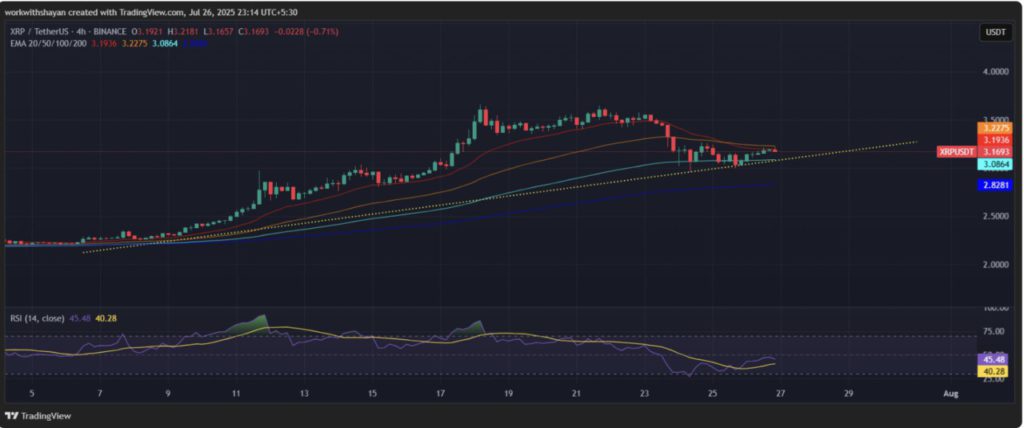Viewport: 1024px width, 428px height.
Task: Open the USDT currency selector
Action: pos(994,33)
